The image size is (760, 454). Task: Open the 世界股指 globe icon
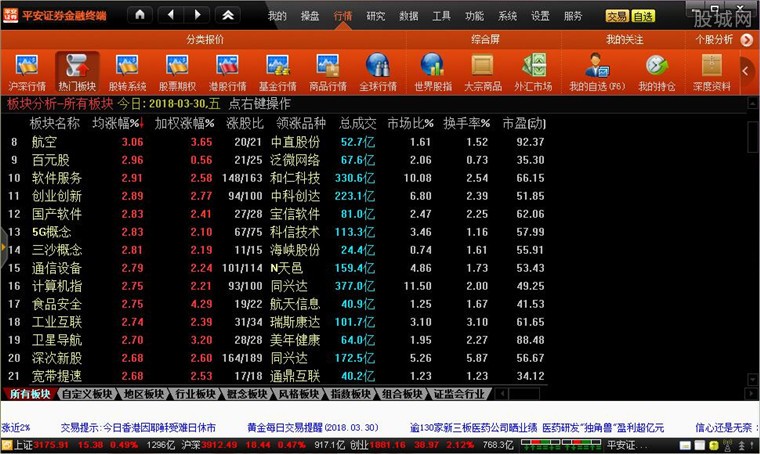pyautogui.click(x=433, y=73)
